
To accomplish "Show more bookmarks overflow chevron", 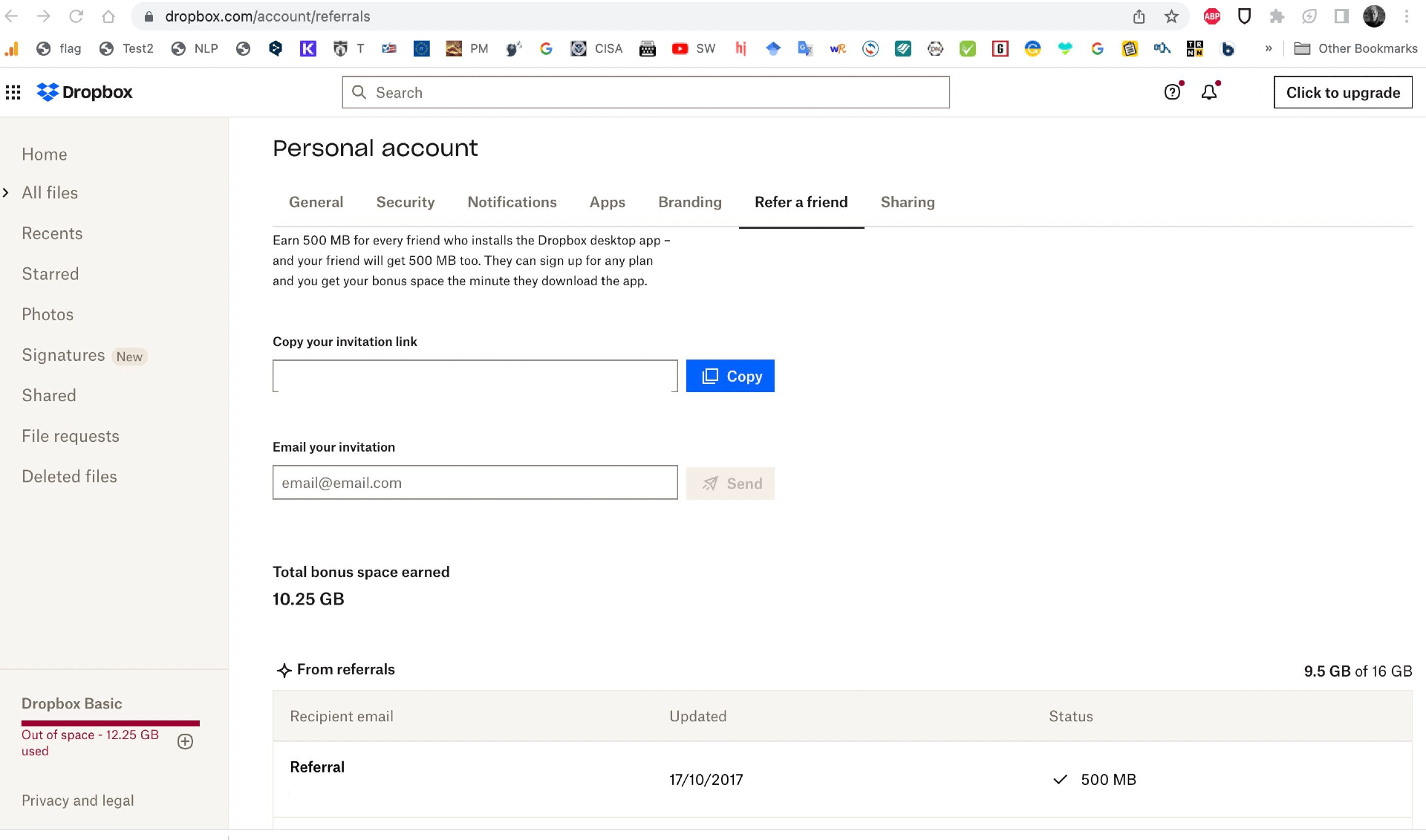I will pos(1269,48).
